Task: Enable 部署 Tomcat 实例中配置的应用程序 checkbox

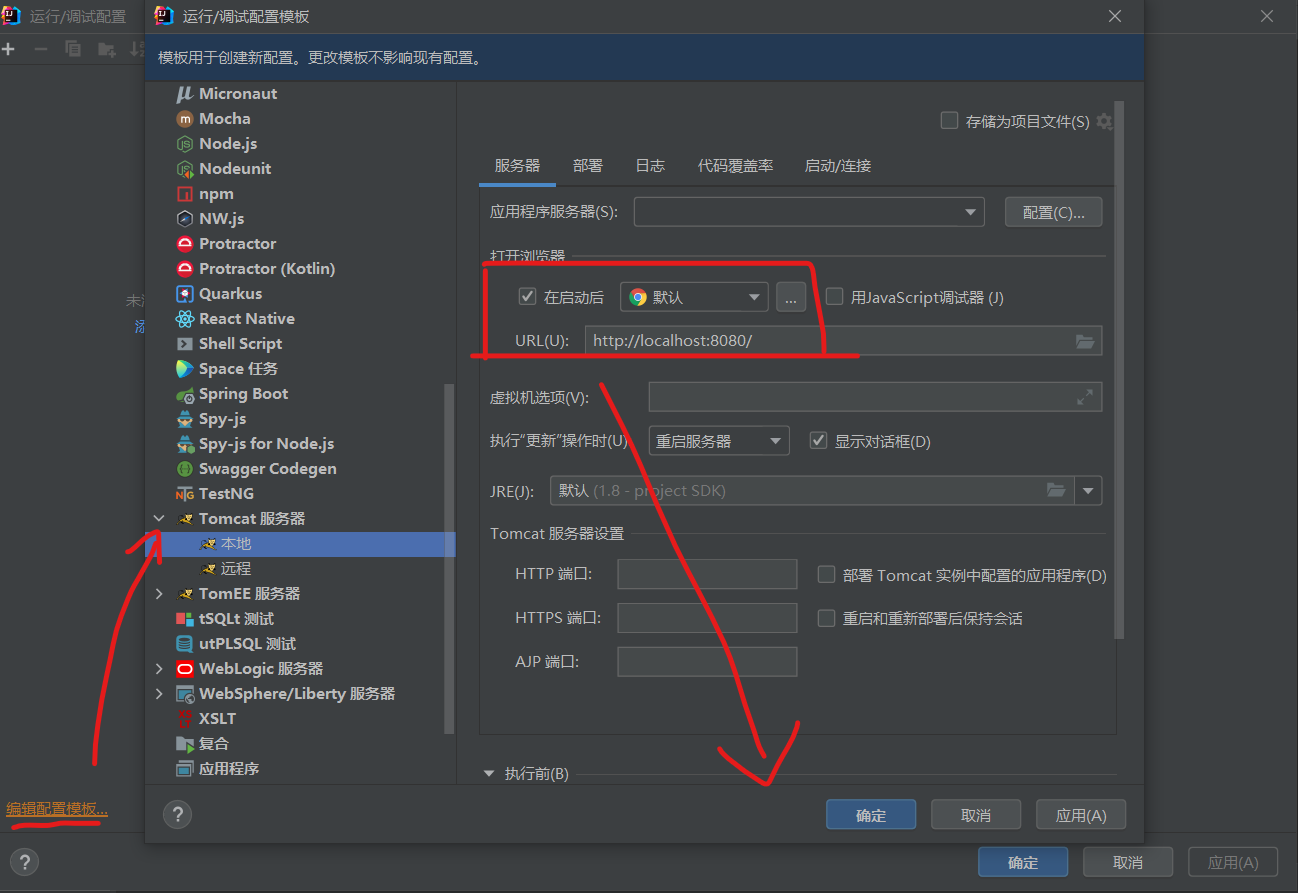Action: 826,574
